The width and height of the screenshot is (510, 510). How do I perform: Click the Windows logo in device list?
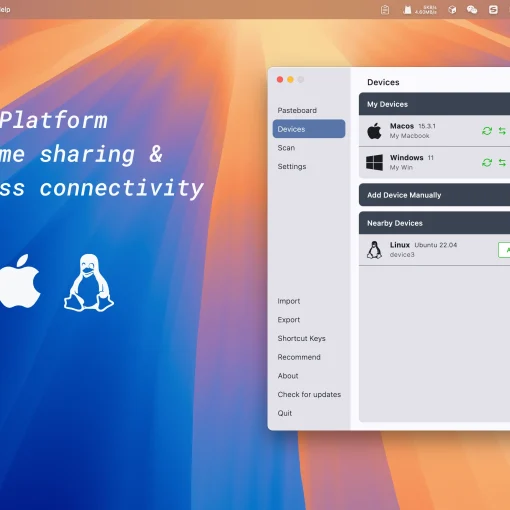click(374, 162)
